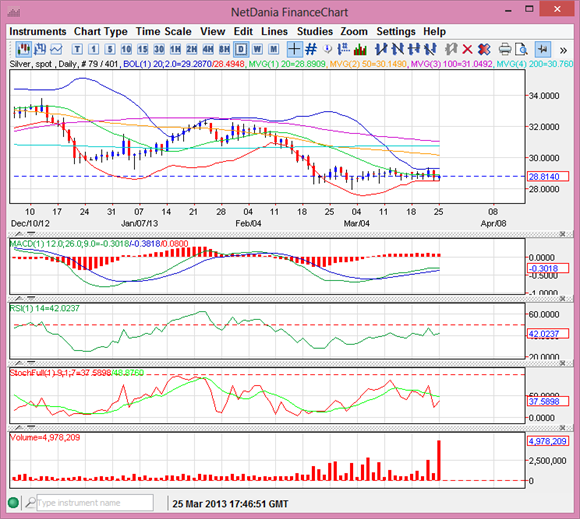Screen dimensions: 580x519
Task: Click the down arrow above the Volume panel
Action: click(x=31, y=427)
